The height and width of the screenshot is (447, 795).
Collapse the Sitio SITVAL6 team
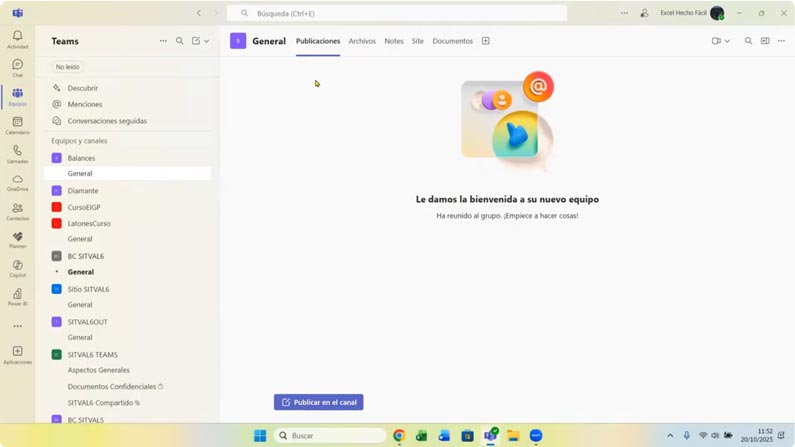[88, 289]
